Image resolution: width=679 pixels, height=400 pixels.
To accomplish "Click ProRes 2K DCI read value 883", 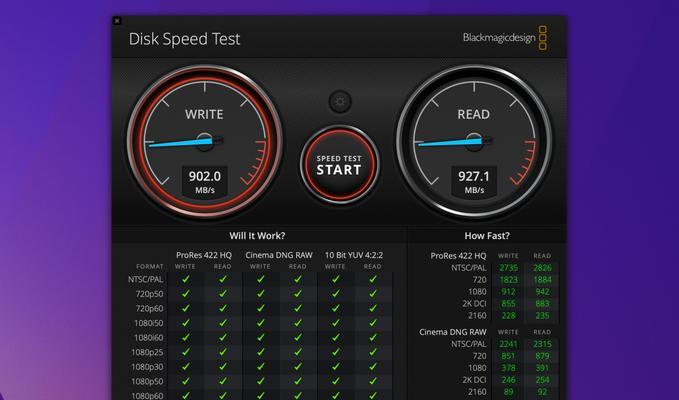I will coord(542,304).
